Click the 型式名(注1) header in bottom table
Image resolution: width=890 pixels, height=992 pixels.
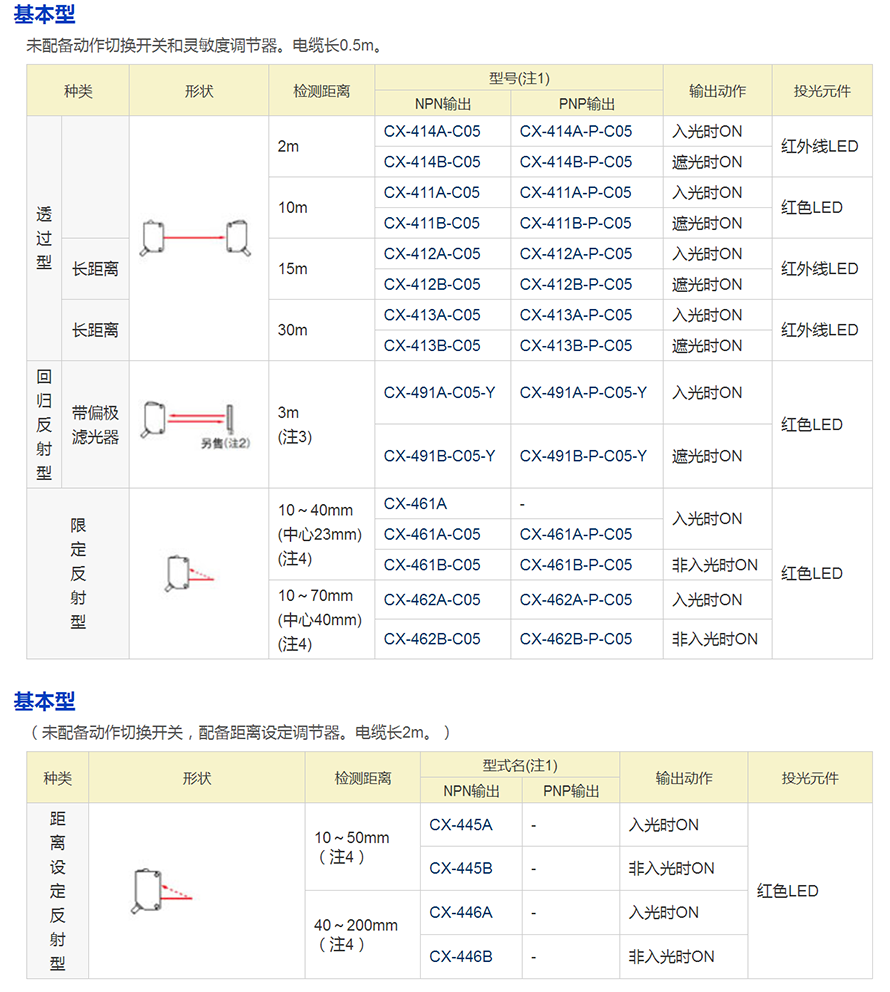click(x=520, y=765)
